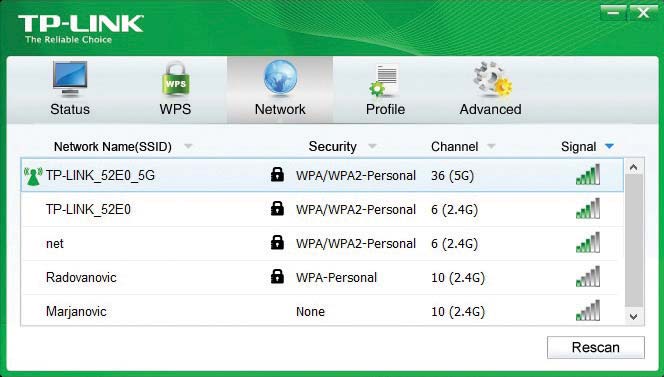
Task: Select the TP-LINK_52E0_5G network
Action: coord(322,175)
